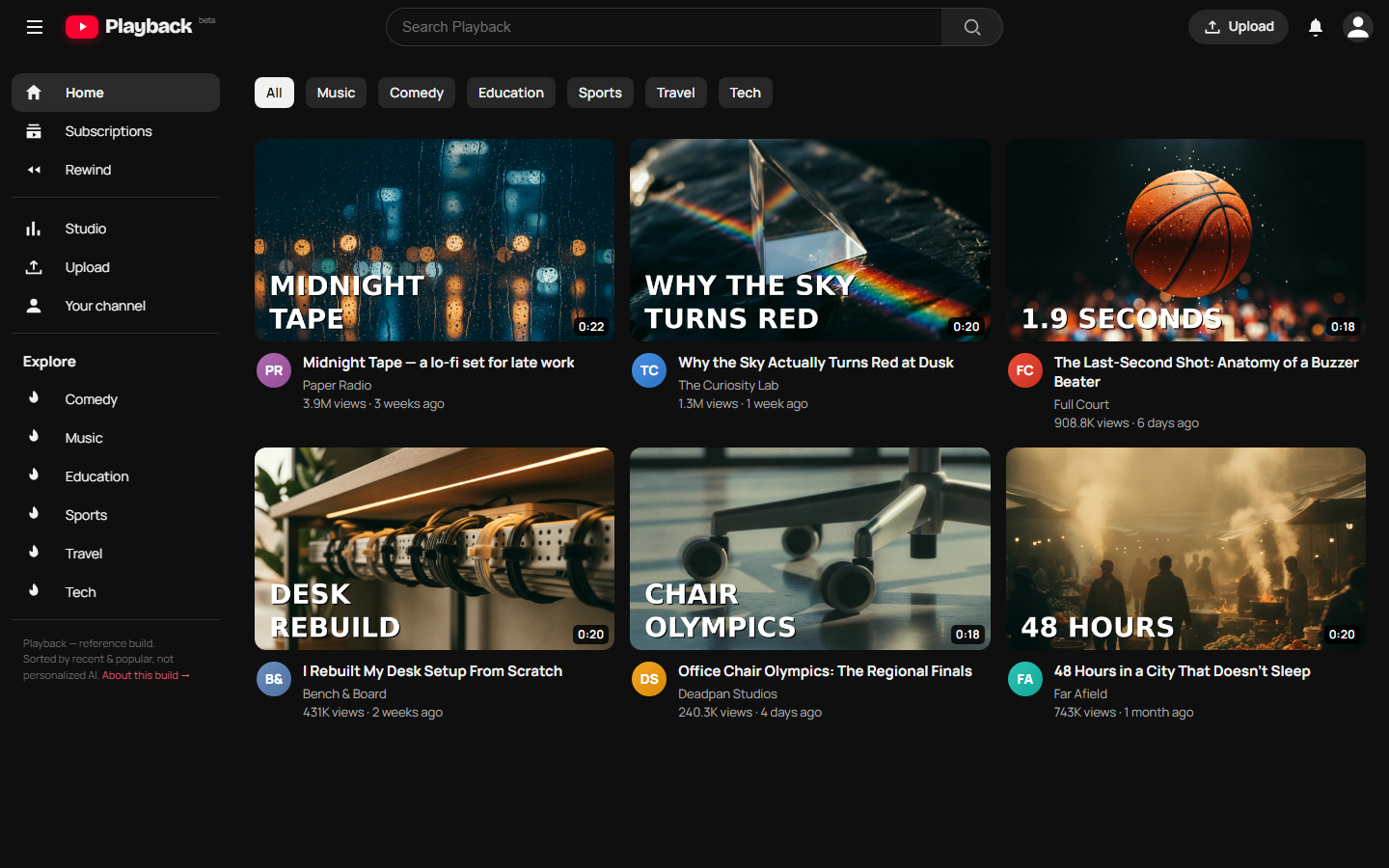Screen dimensions: 1389x868
Task: Select the Comedy filter chip
Action: point(417,93)
